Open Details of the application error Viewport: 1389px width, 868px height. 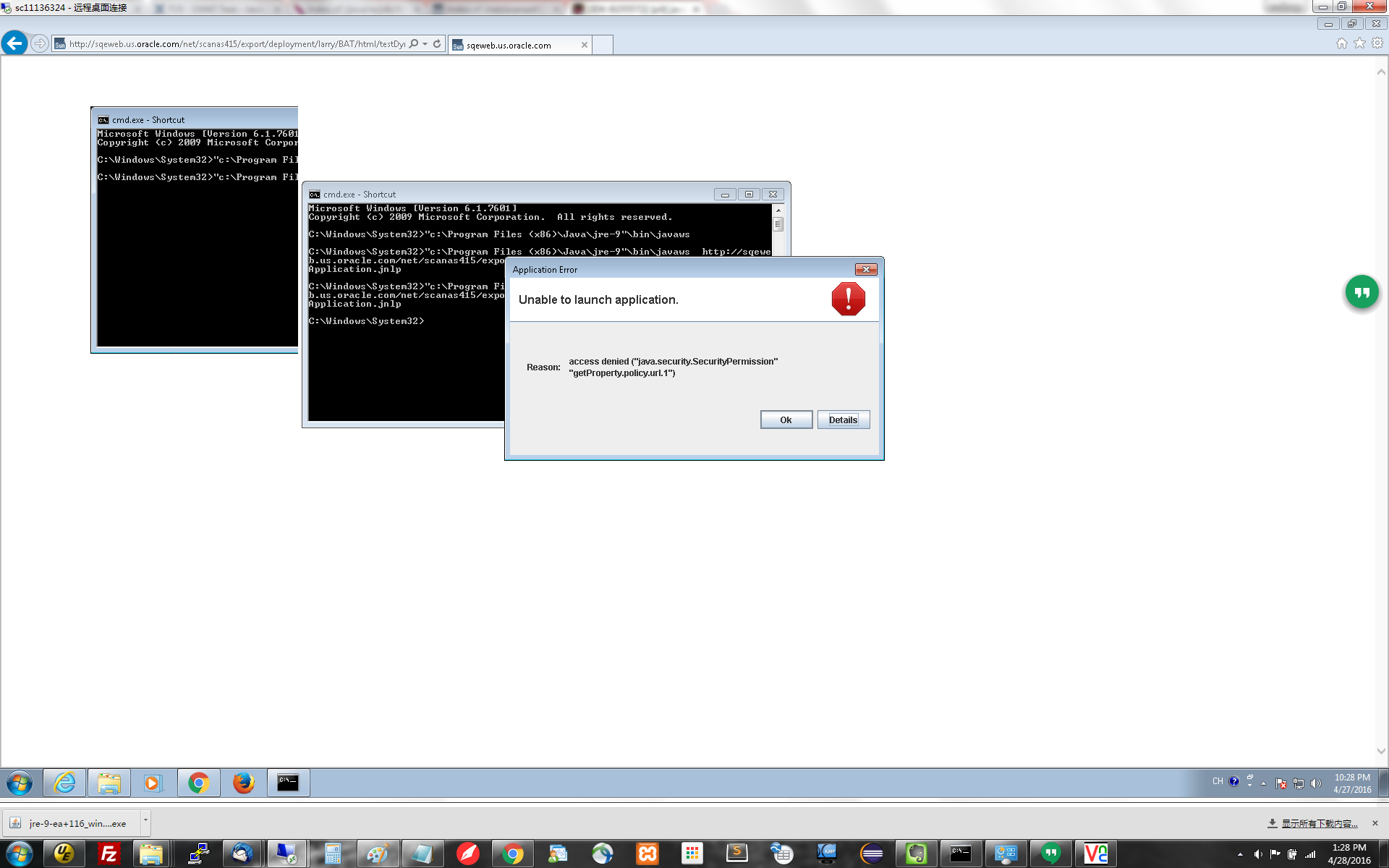coord(843,420)
